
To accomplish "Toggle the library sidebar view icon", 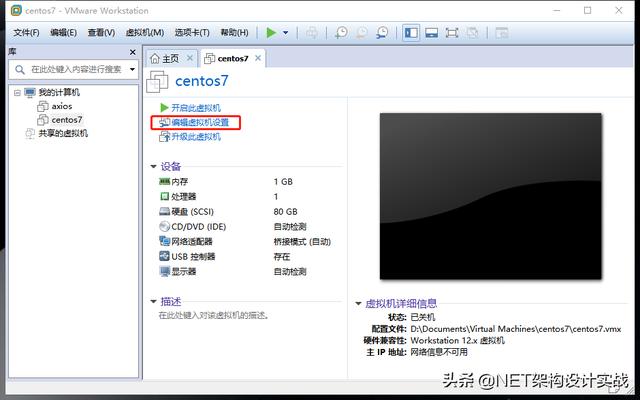I will (411, 33).
